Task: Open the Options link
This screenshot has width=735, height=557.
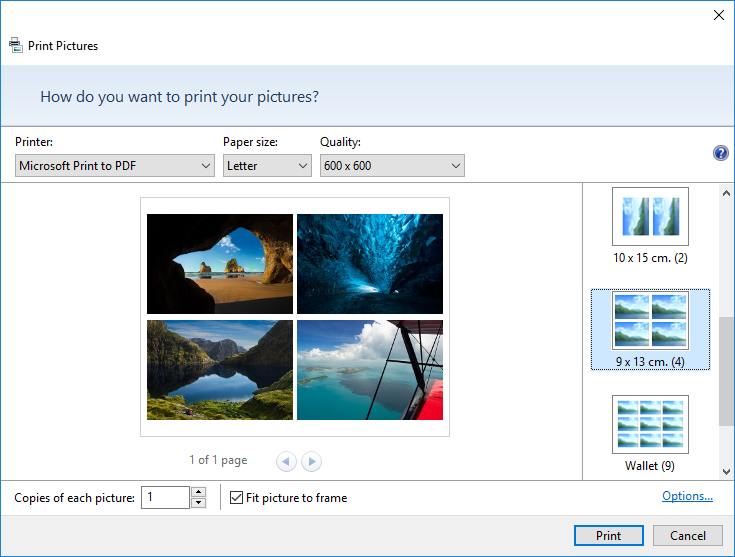Action: click(x=687, y=496)
